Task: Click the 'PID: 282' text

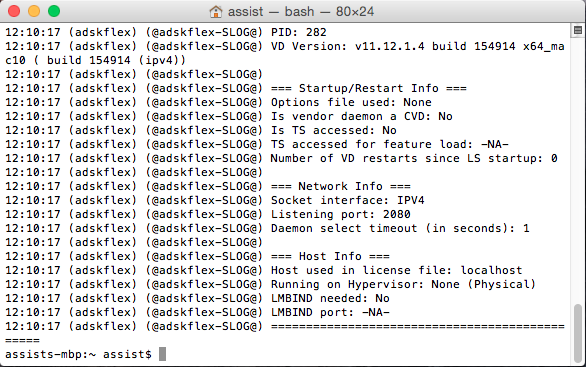Action: point(299,32)
